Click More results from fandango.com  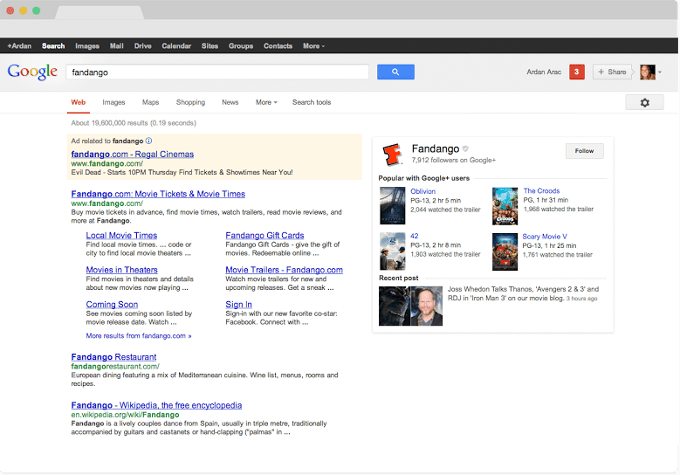tap(138, 336)
